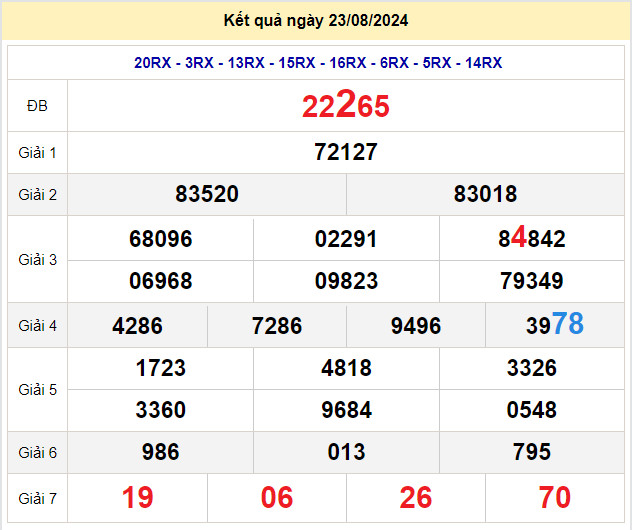The image size is (632, 530).
Task: Select the Giải 7 number 26
Action: [x=416, y=497]
